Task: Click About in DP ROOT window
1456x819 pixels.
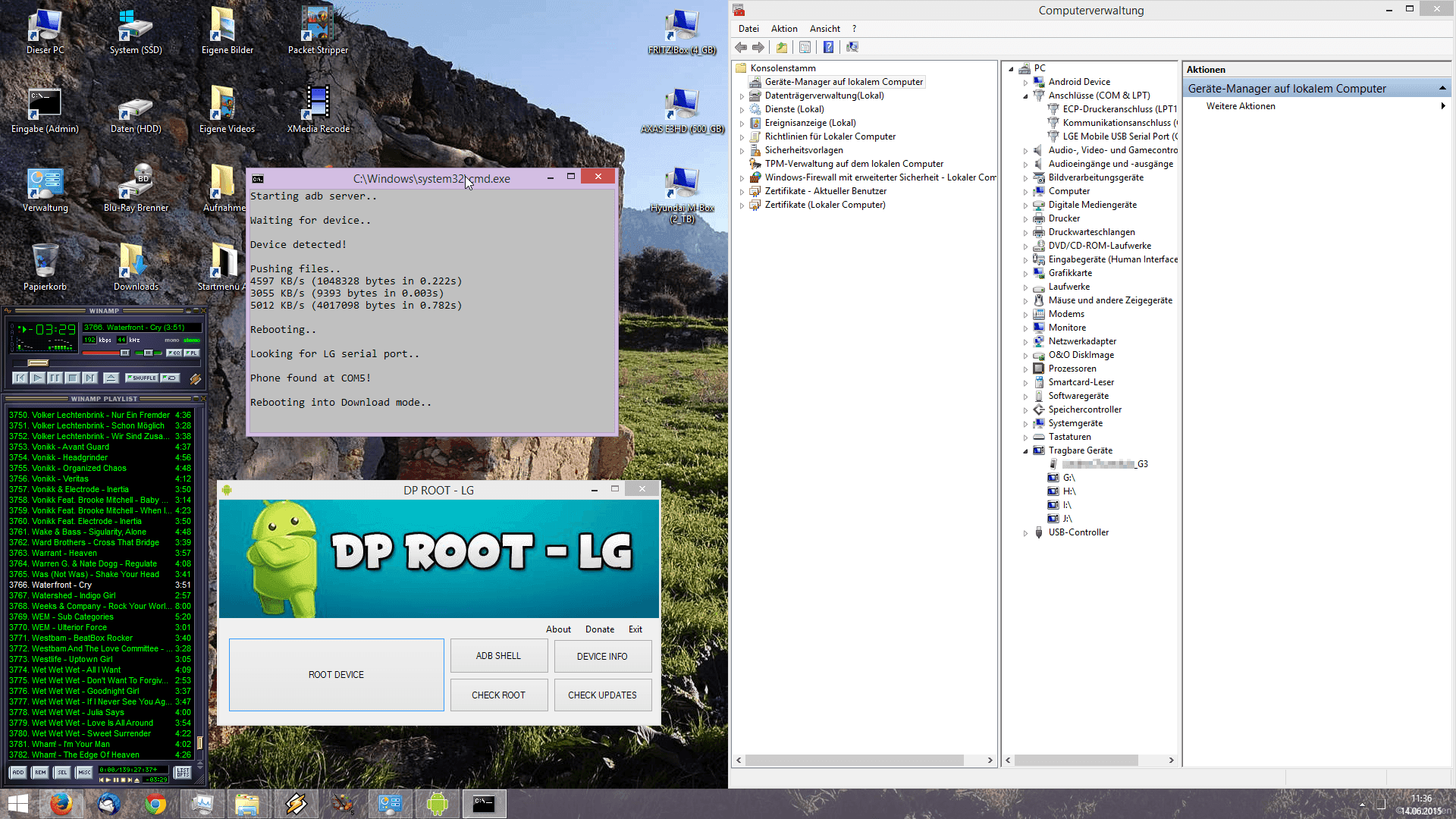Action: 558,629
